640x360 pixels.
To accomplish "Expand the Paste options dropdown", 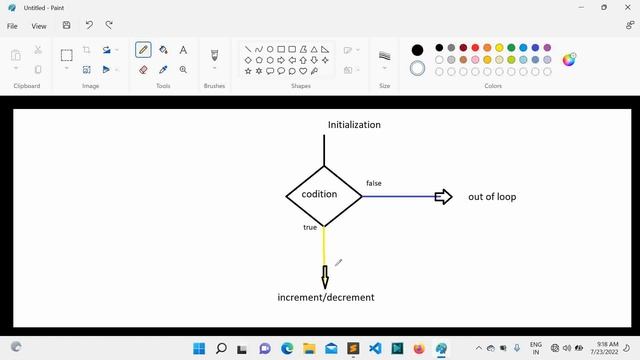I will click(x=16, y=68).
